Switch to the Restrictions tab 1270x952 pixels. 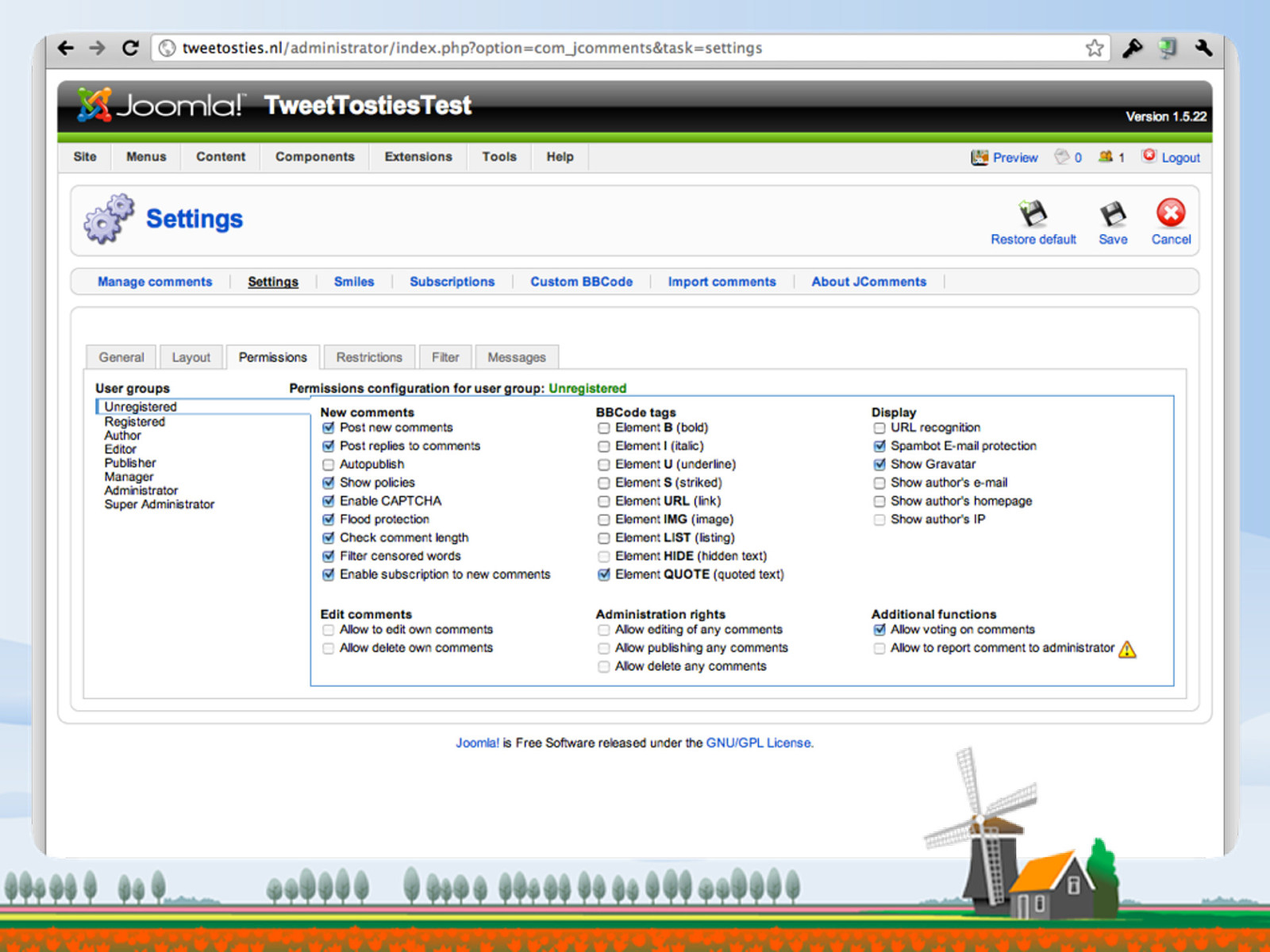tap(369, 357)
